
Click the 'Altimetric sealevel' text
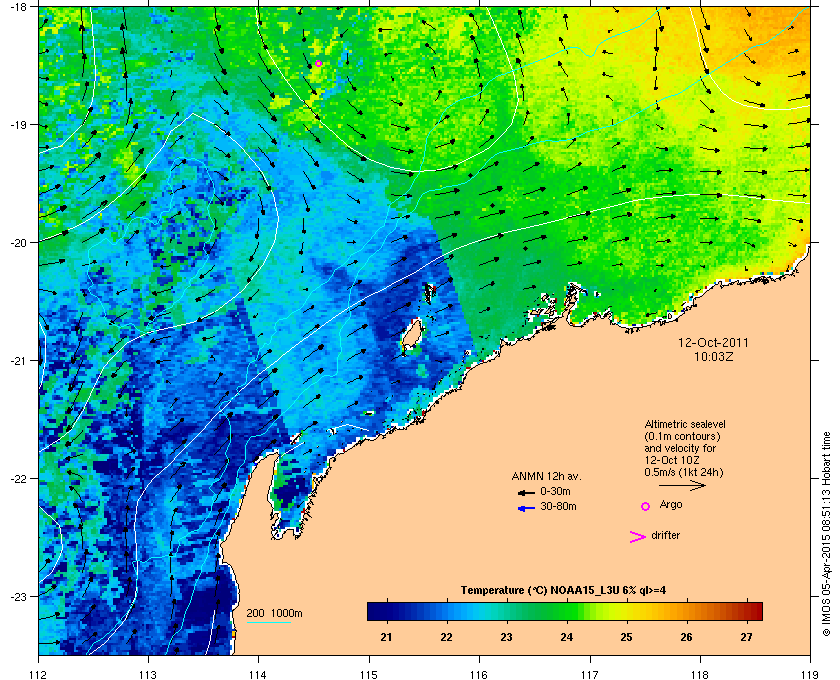click(x=685, y=424)
